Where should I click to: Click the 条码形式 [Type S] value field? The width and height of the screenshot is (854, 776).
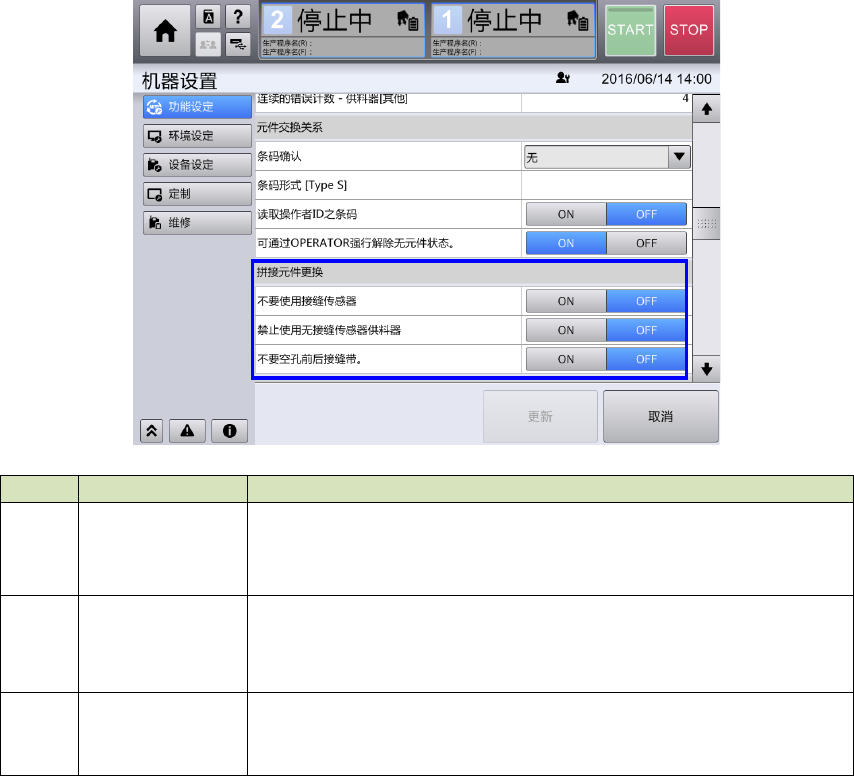[x=606, y=185]
